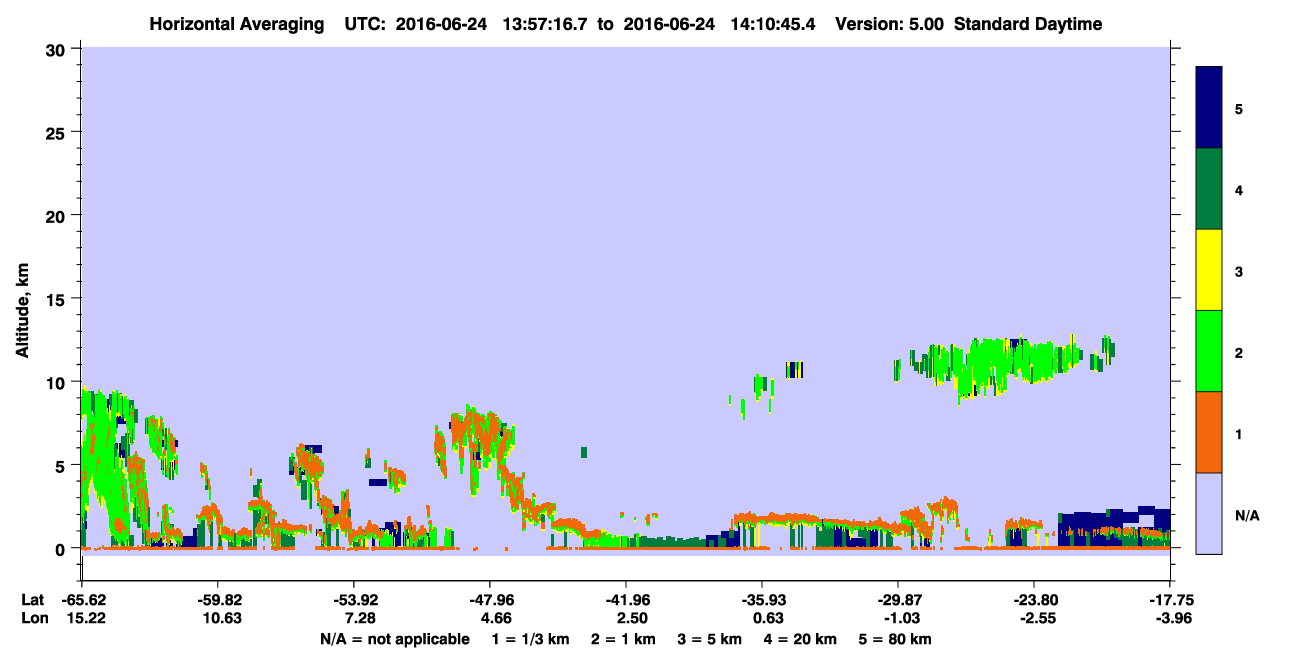Click the 'Altitude, km' axis label
1300x667 pixels.
tap(22, 309)
